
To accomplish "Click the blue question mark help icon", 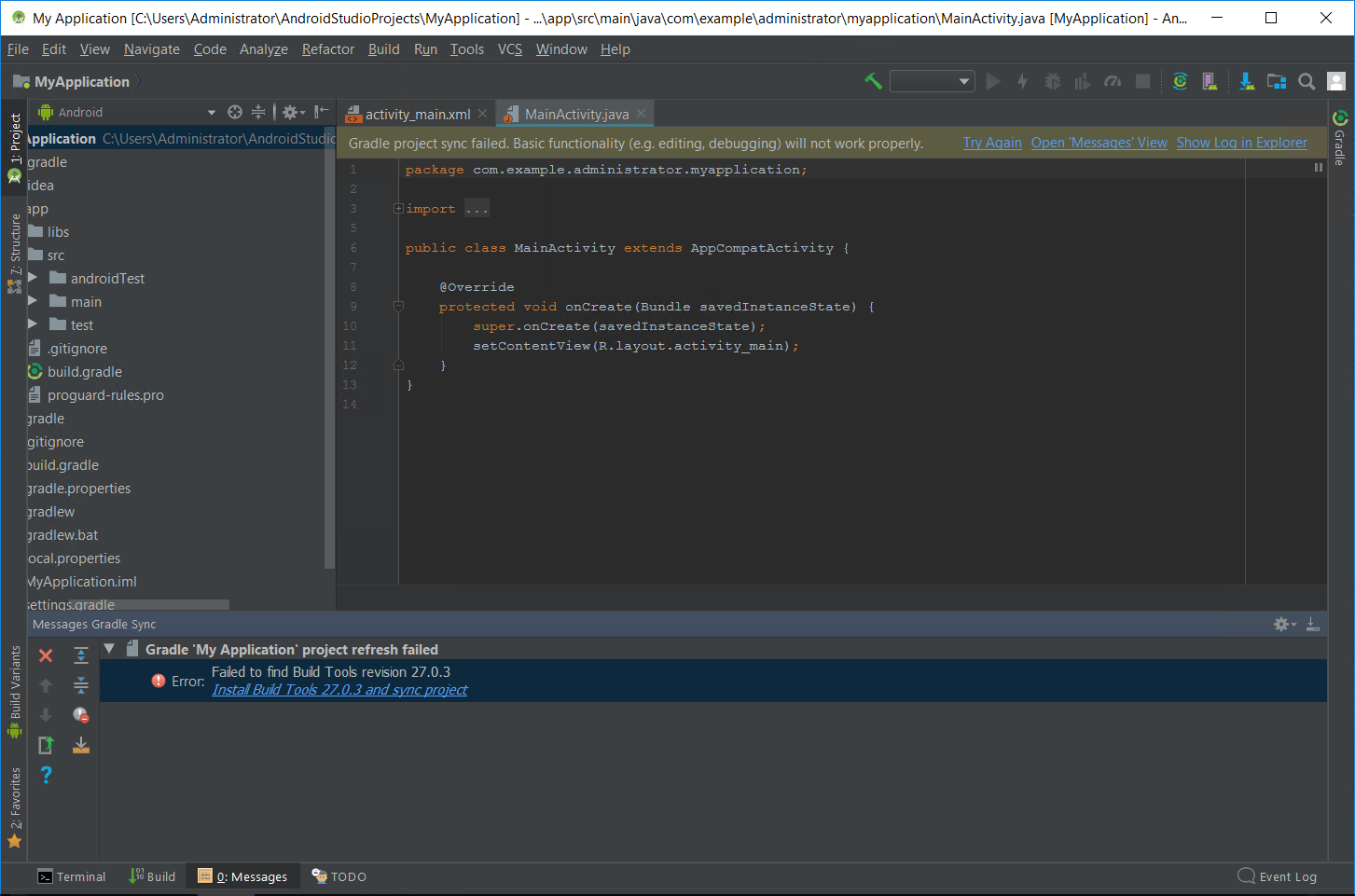I will (46, 775).
